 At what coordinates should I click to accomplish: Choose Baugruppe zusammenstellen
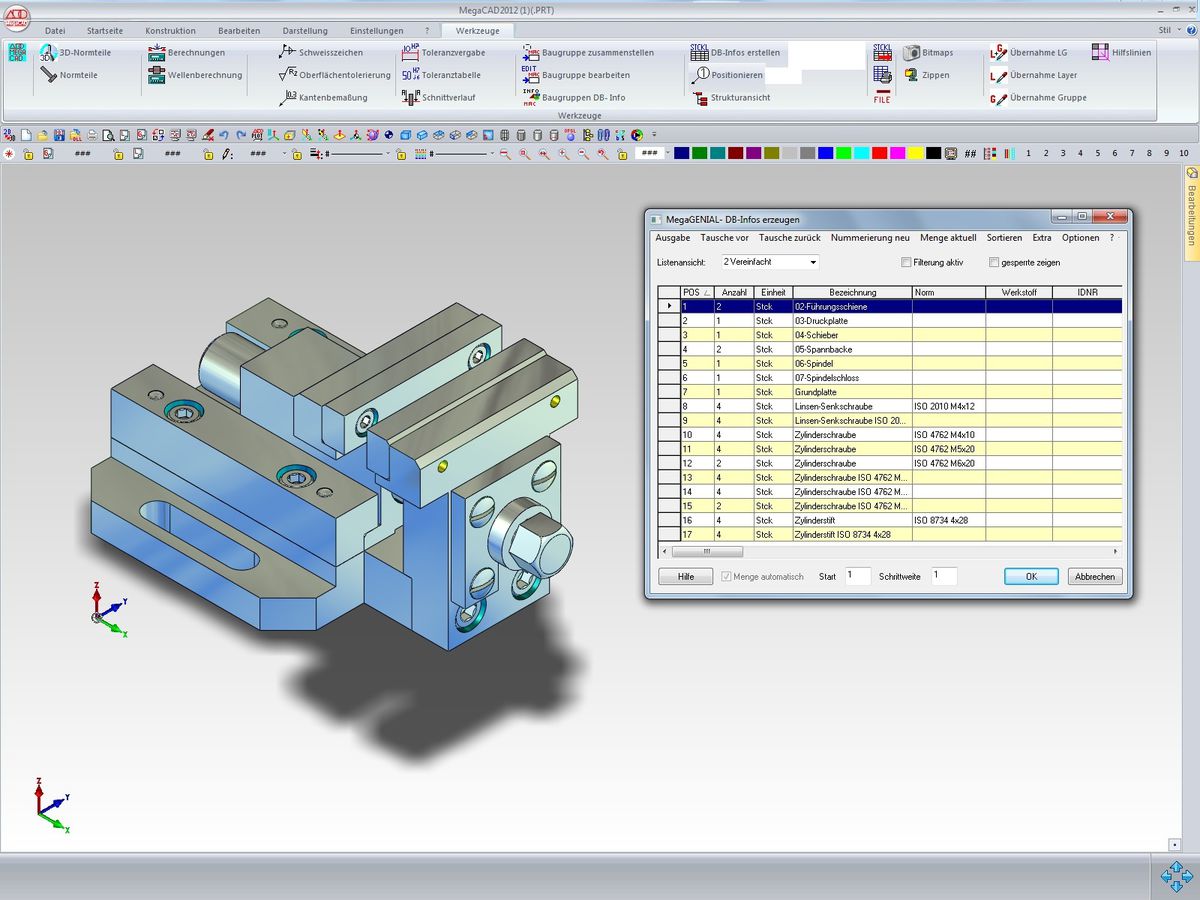pyautogui.click(x=588, y=52)
